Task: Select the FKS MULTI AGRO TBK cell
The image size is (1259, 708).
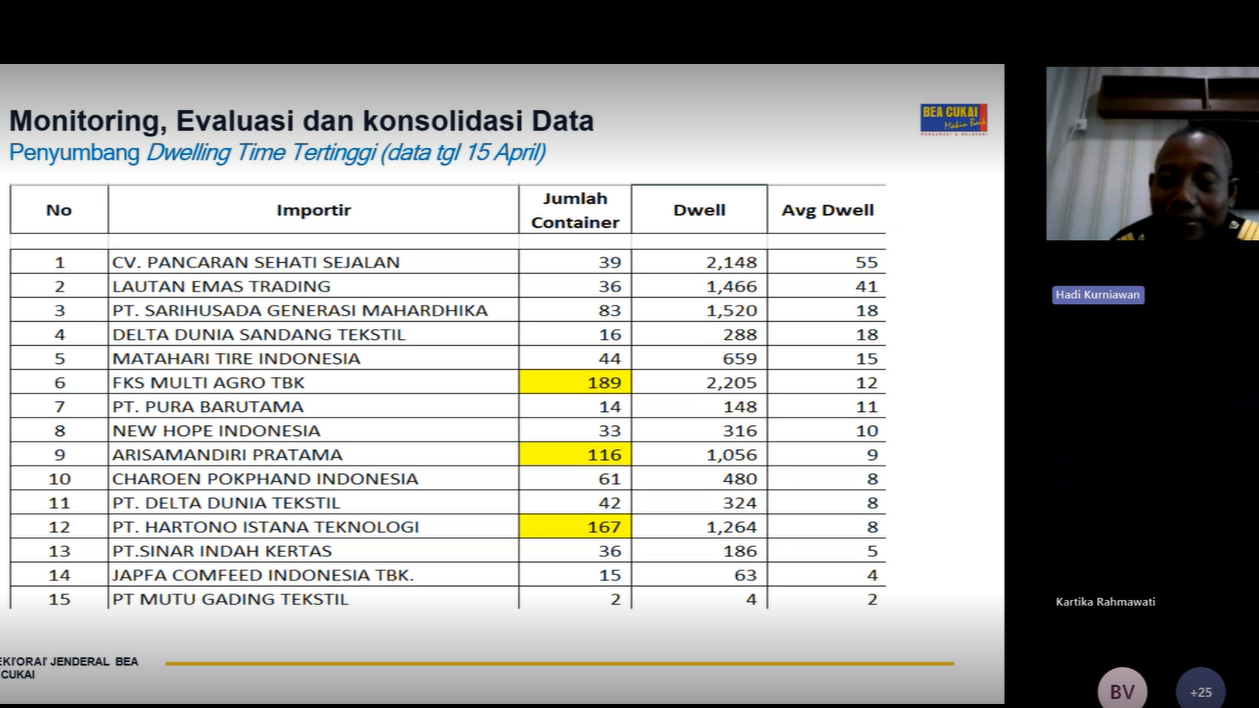Action: pos(209,382)
